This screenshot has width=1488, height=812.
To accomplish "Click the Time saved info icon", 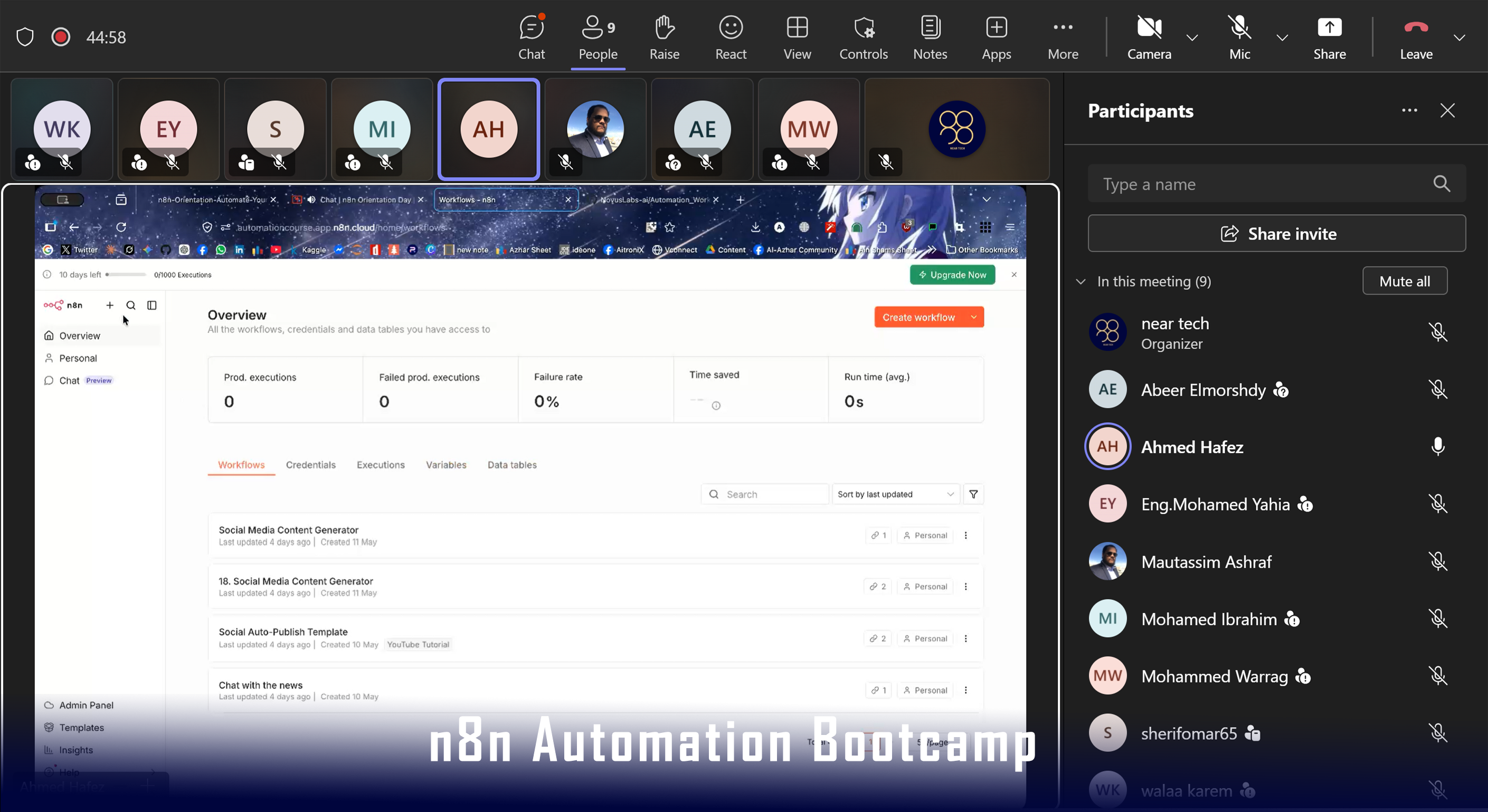I will pyautogui.click(x=716, y=406).
